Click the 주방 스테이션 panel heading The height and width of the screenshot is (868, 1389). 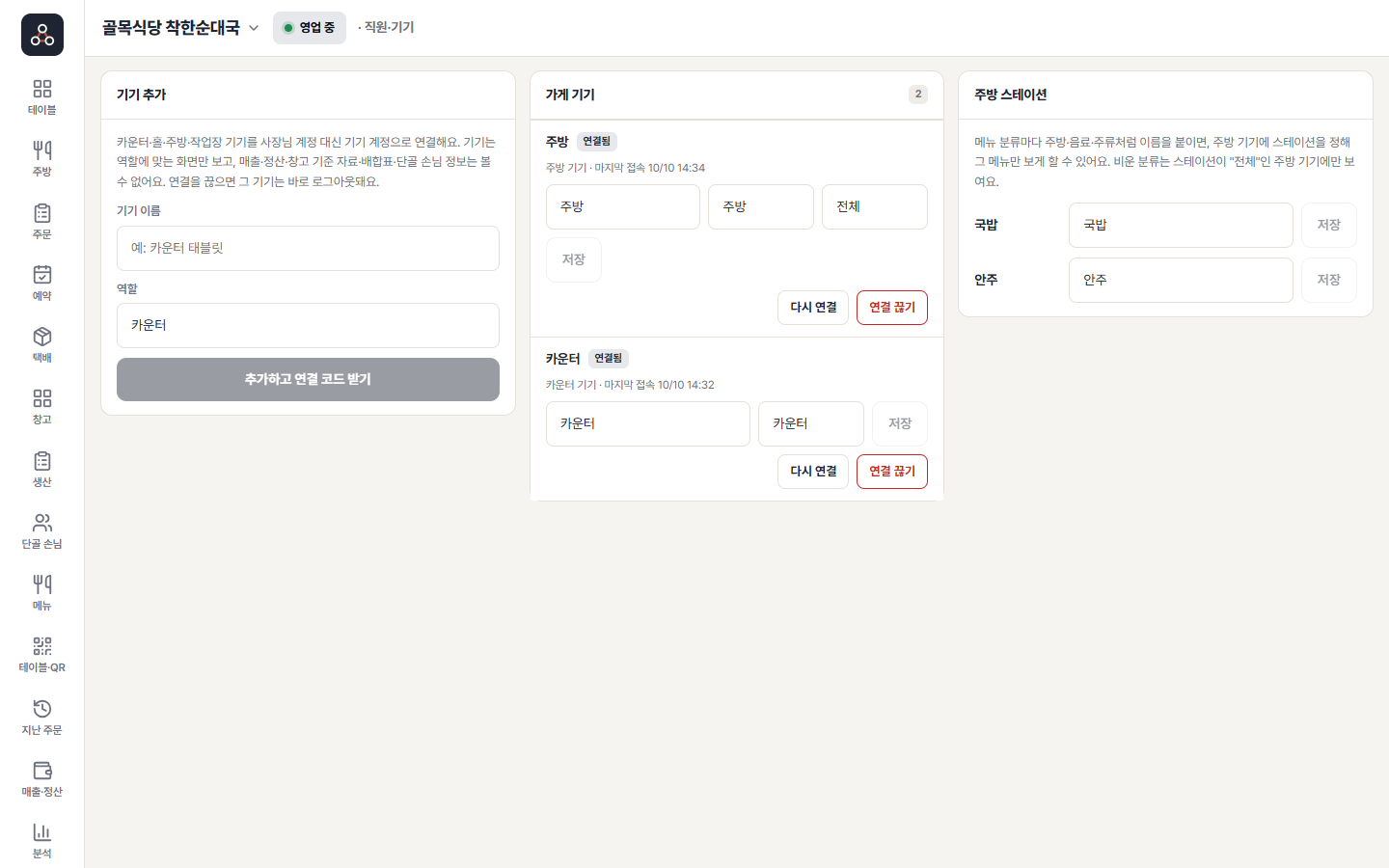point(1010,95)
